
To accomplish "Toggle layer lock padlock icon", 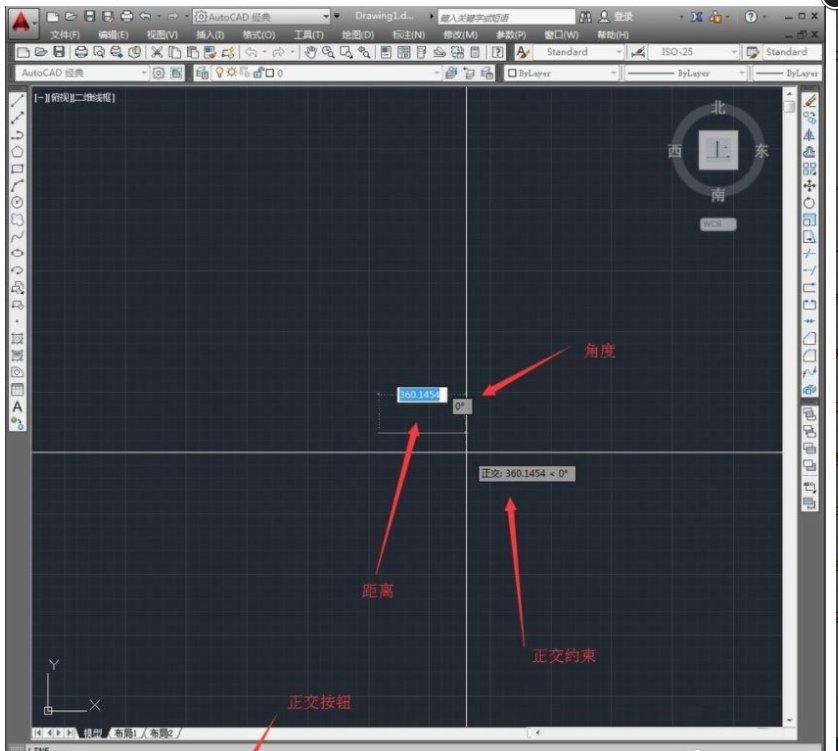I will pyautogui.click(x=258, y=73).
